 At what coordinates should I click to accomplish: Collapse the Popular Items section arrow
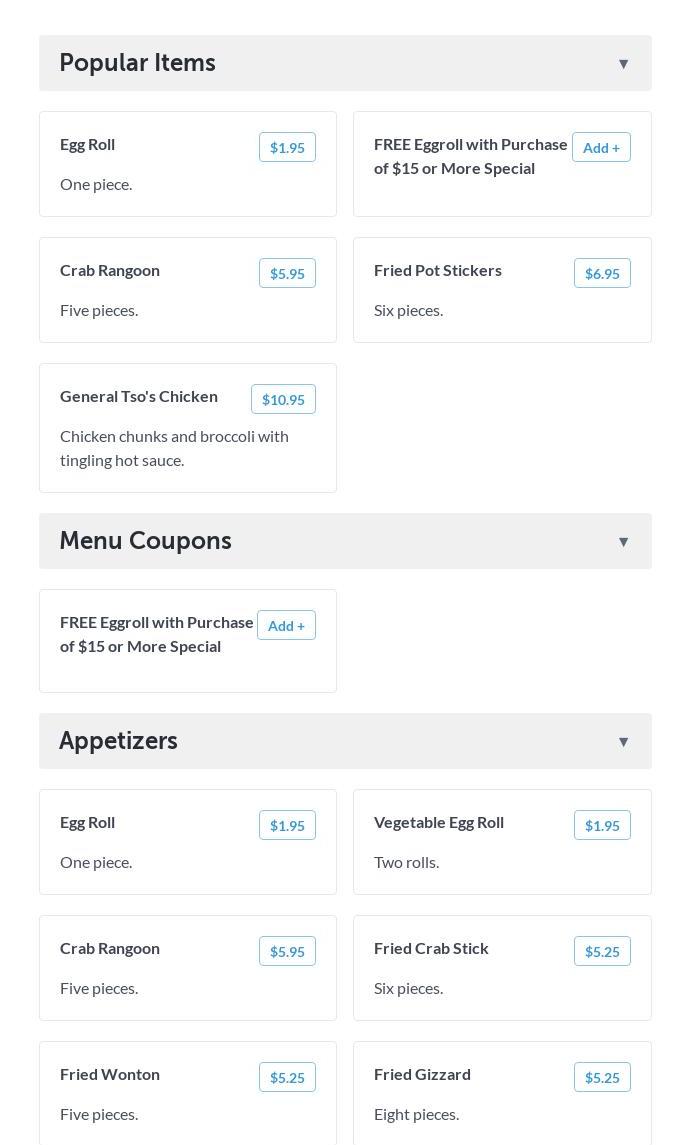tap(623, 64)
